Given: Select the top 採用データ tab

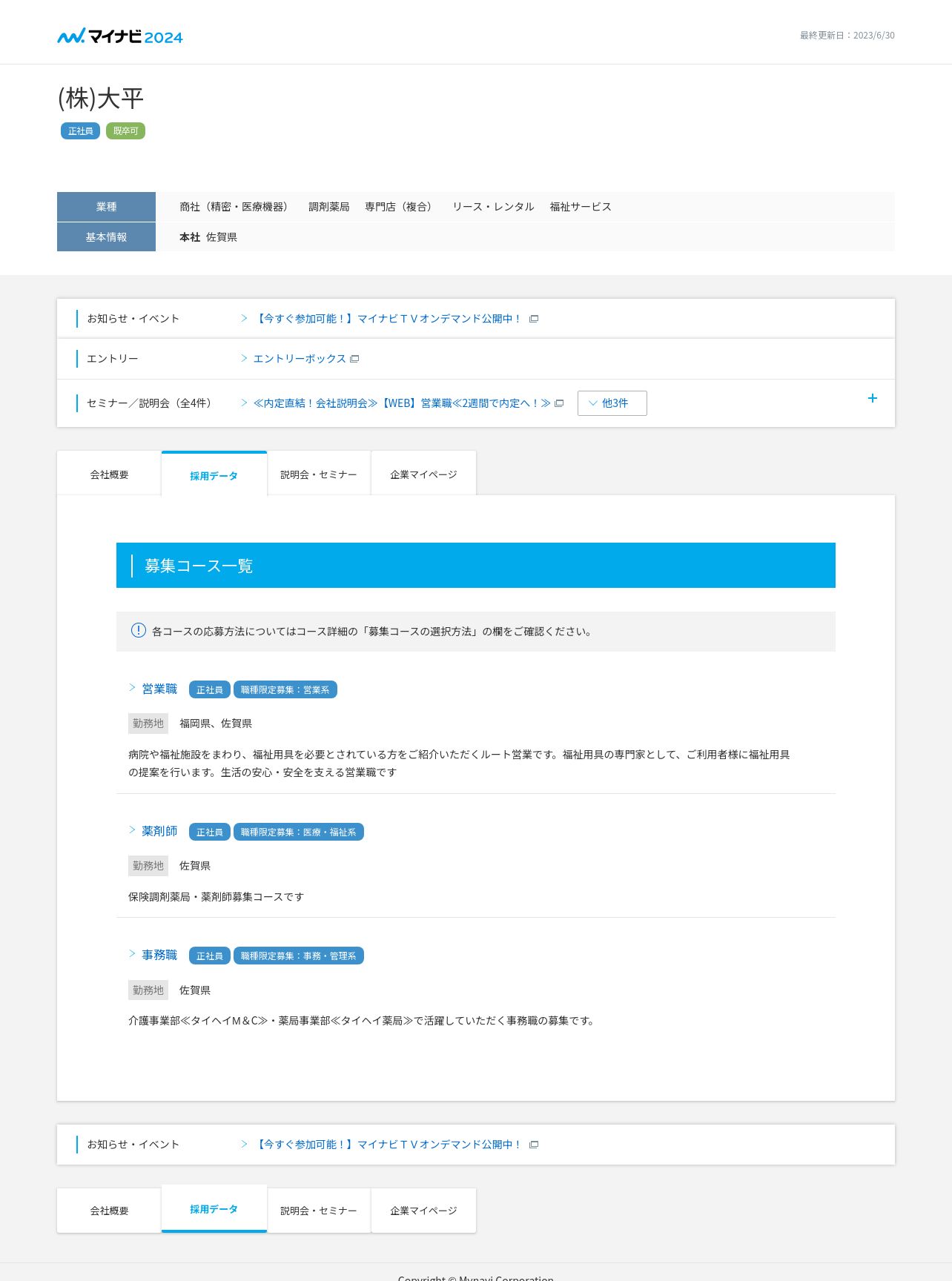Looking at the screenshot, I should [x=214, y=474].
